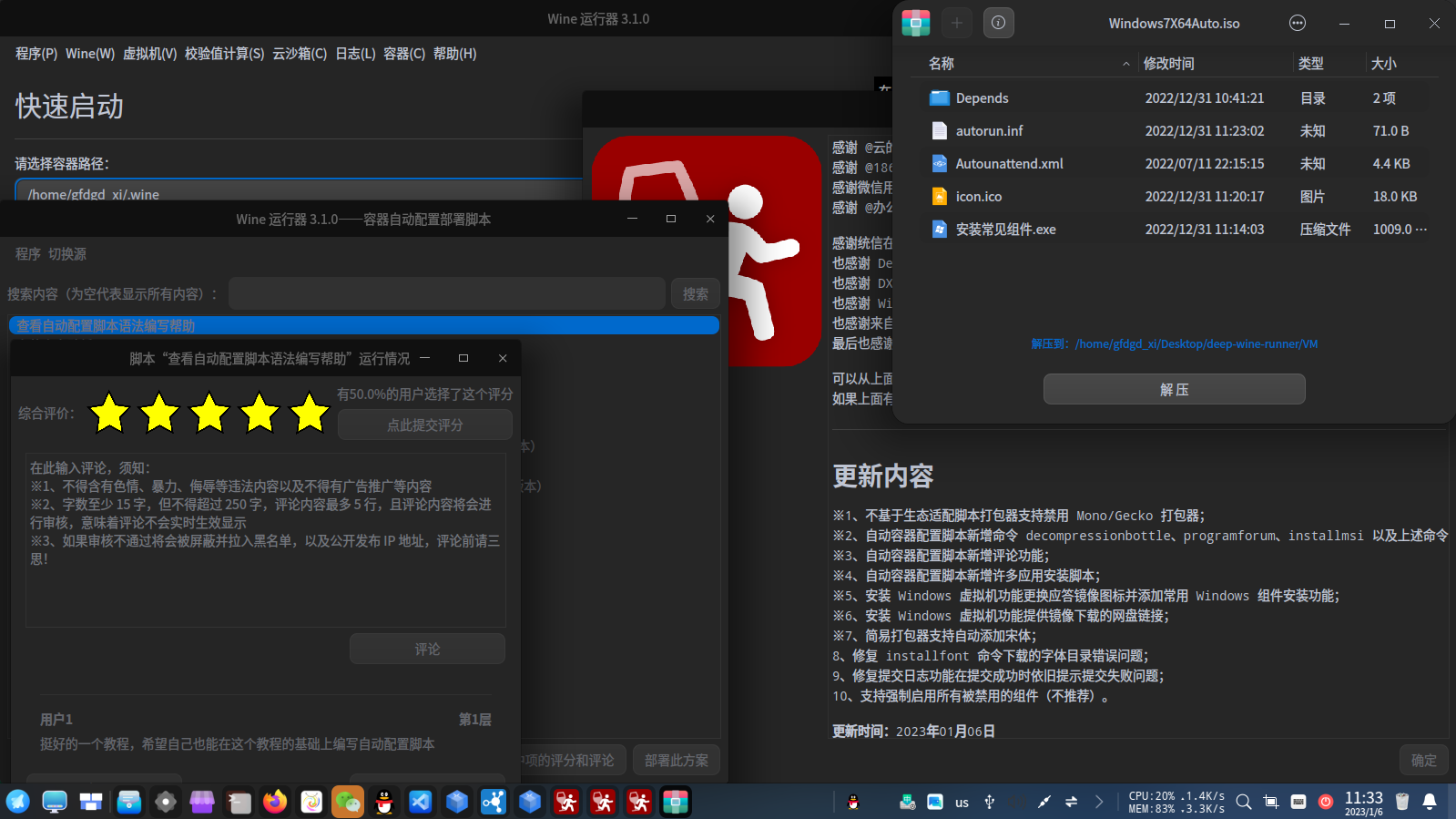Click the 点此提交评分 button

click(425, 425)
